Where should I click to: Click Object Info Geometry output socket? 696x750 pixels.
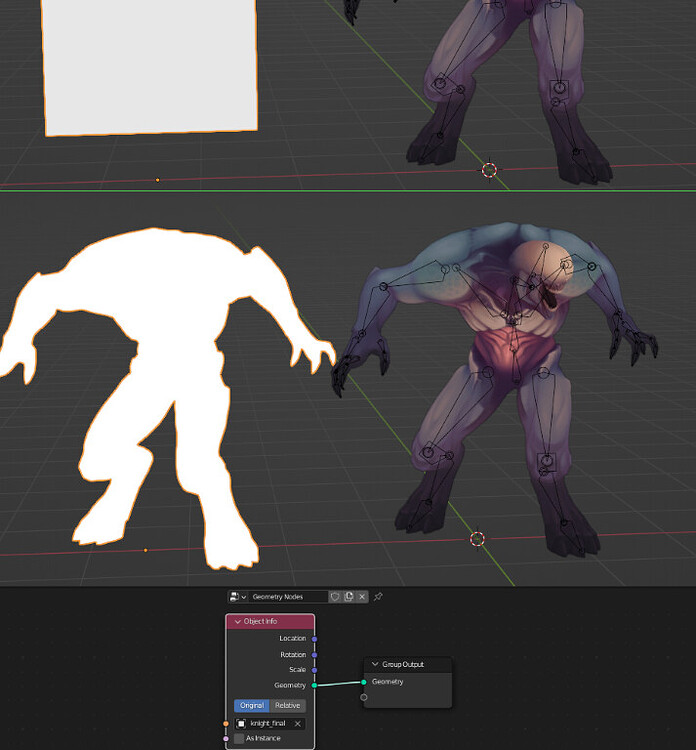tap(314, 685)
